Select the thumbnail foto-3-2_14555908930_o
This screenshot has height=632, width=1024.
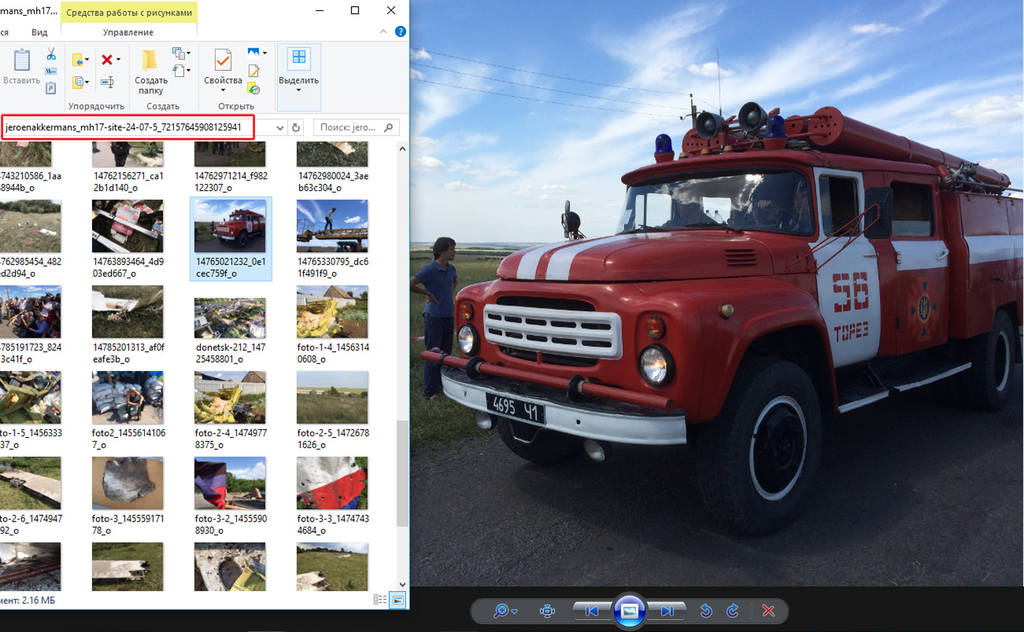[231, 496]
